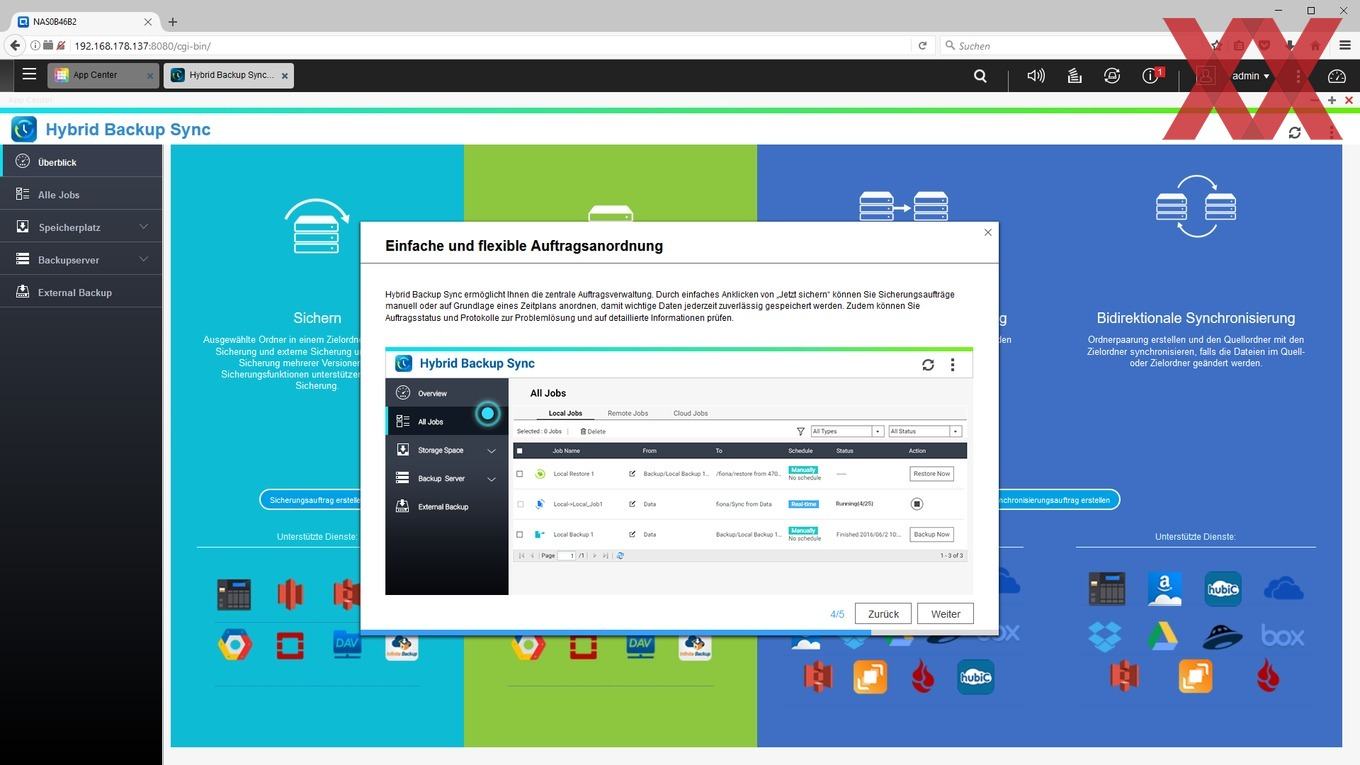Image resolution: width=1360 pixels, height=765 pixels.
Task: Click the Yandex Disk saucer icon in right column
Action: tap(1222, 636)
